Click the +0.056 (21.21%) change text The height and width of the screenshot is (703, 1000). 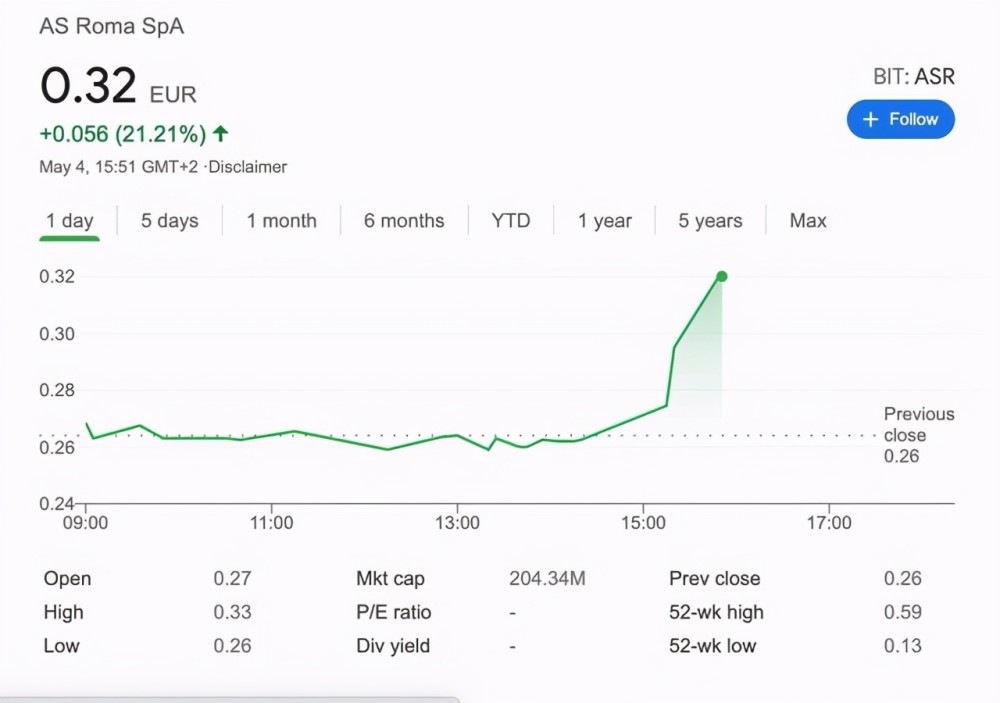(122, 134)
